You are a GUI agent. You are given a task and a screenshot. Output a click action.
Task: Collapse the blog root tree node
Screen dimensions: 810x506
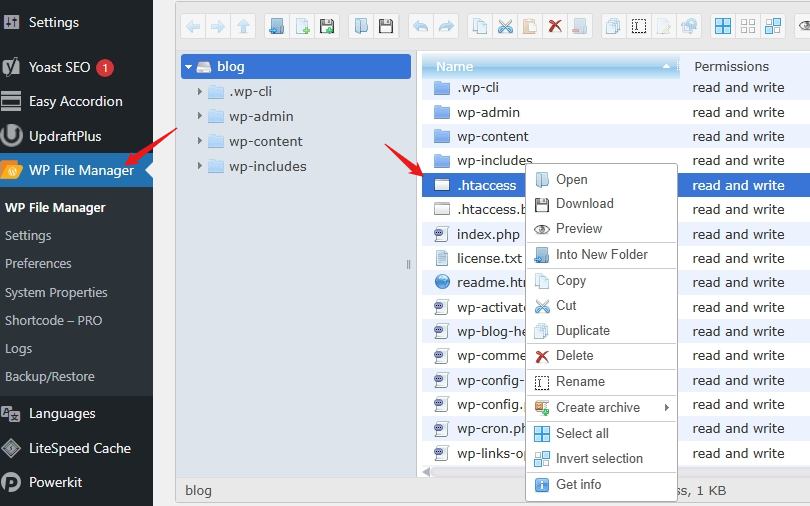189,67
